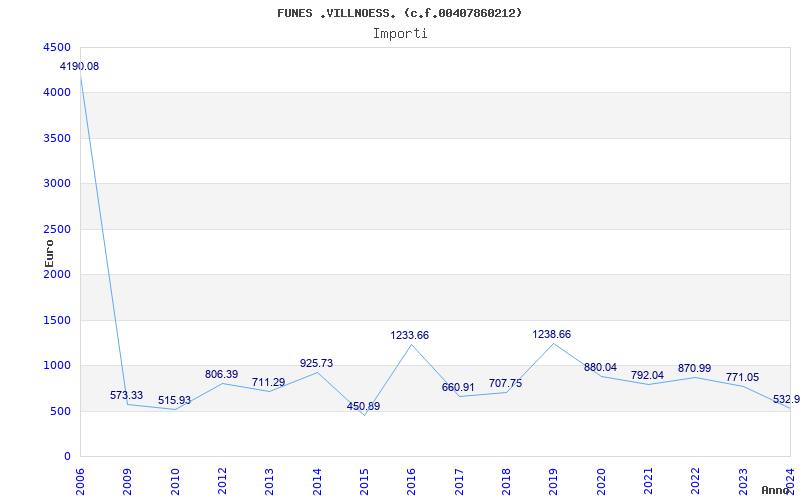Select the 880.04 data label

[600, 367]
